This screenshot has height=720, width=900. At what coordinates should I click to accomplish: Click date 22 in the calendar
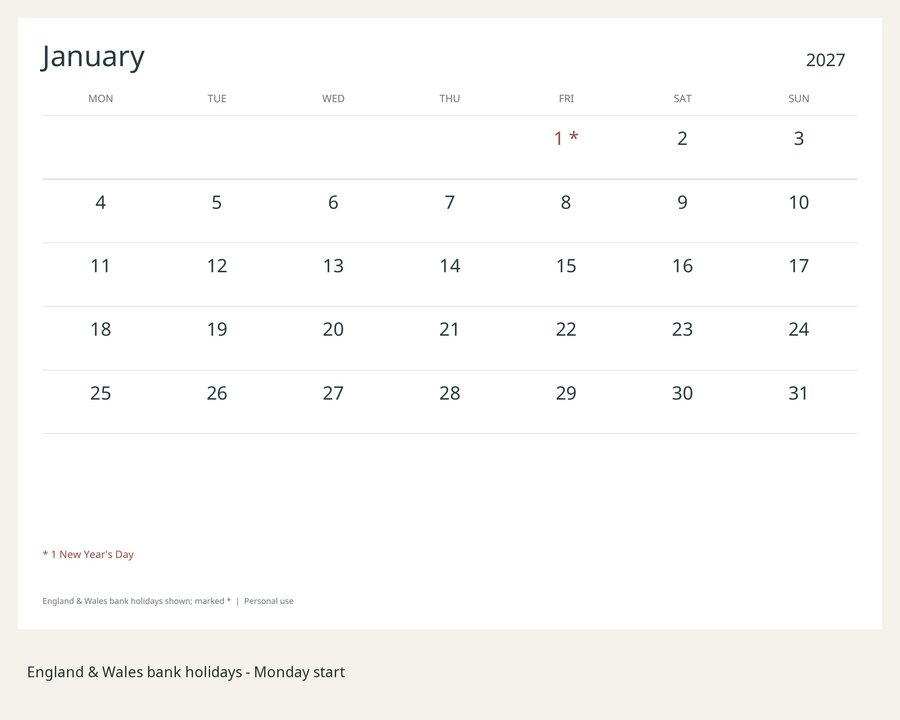point(566,330)
